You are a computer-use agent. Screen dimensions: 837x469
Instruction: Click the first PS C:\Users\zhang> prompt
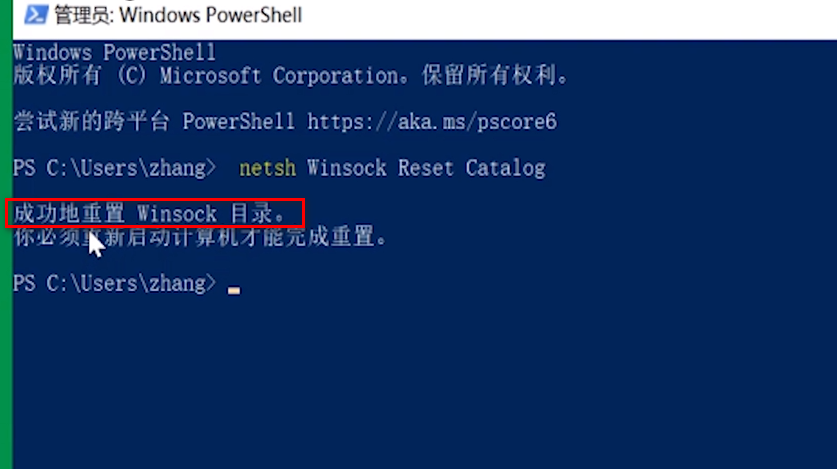click(115, 168)
